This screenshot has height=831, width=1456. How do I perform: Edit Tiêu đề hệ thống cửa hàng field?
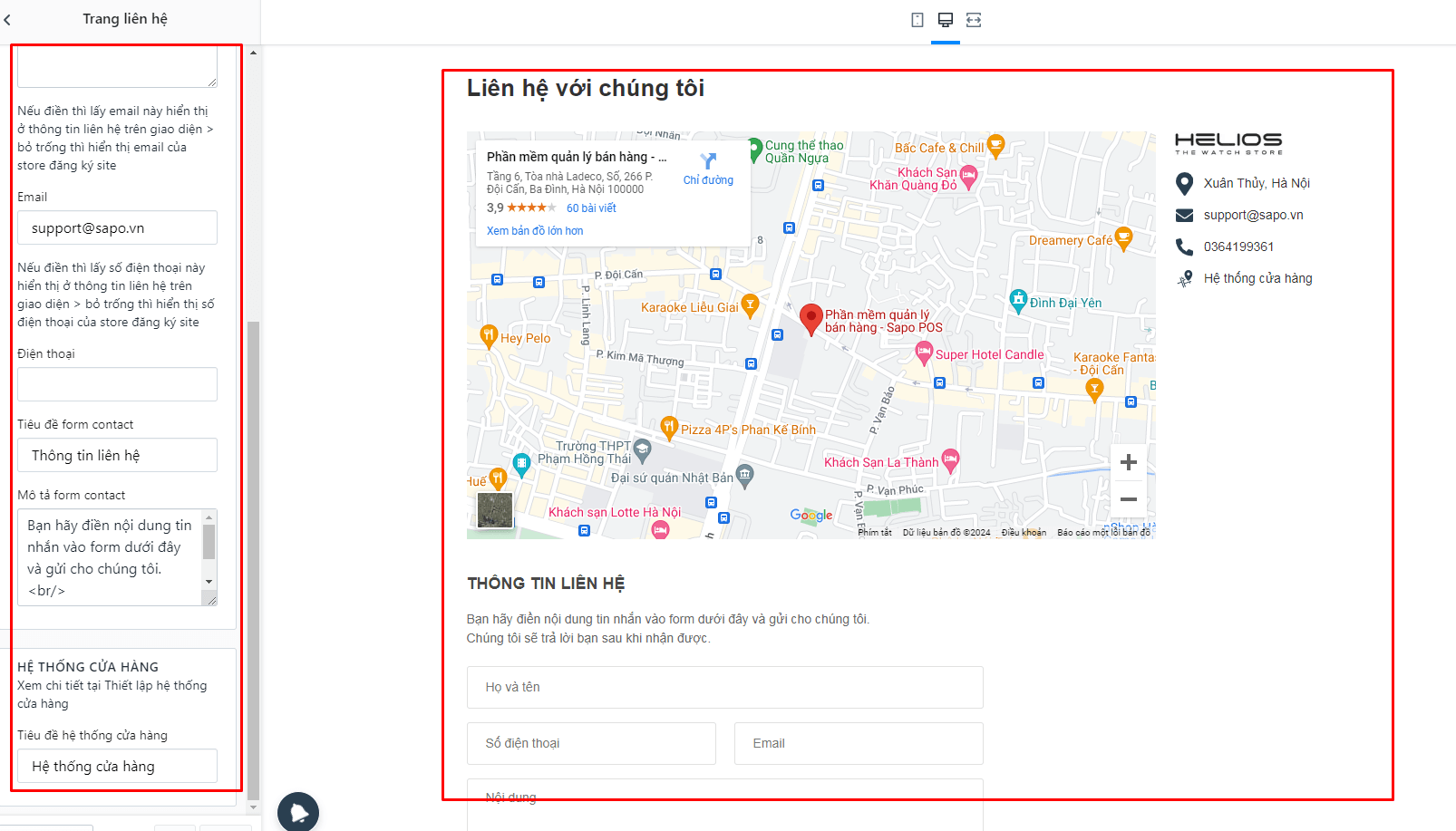click(x=117, y=766)
